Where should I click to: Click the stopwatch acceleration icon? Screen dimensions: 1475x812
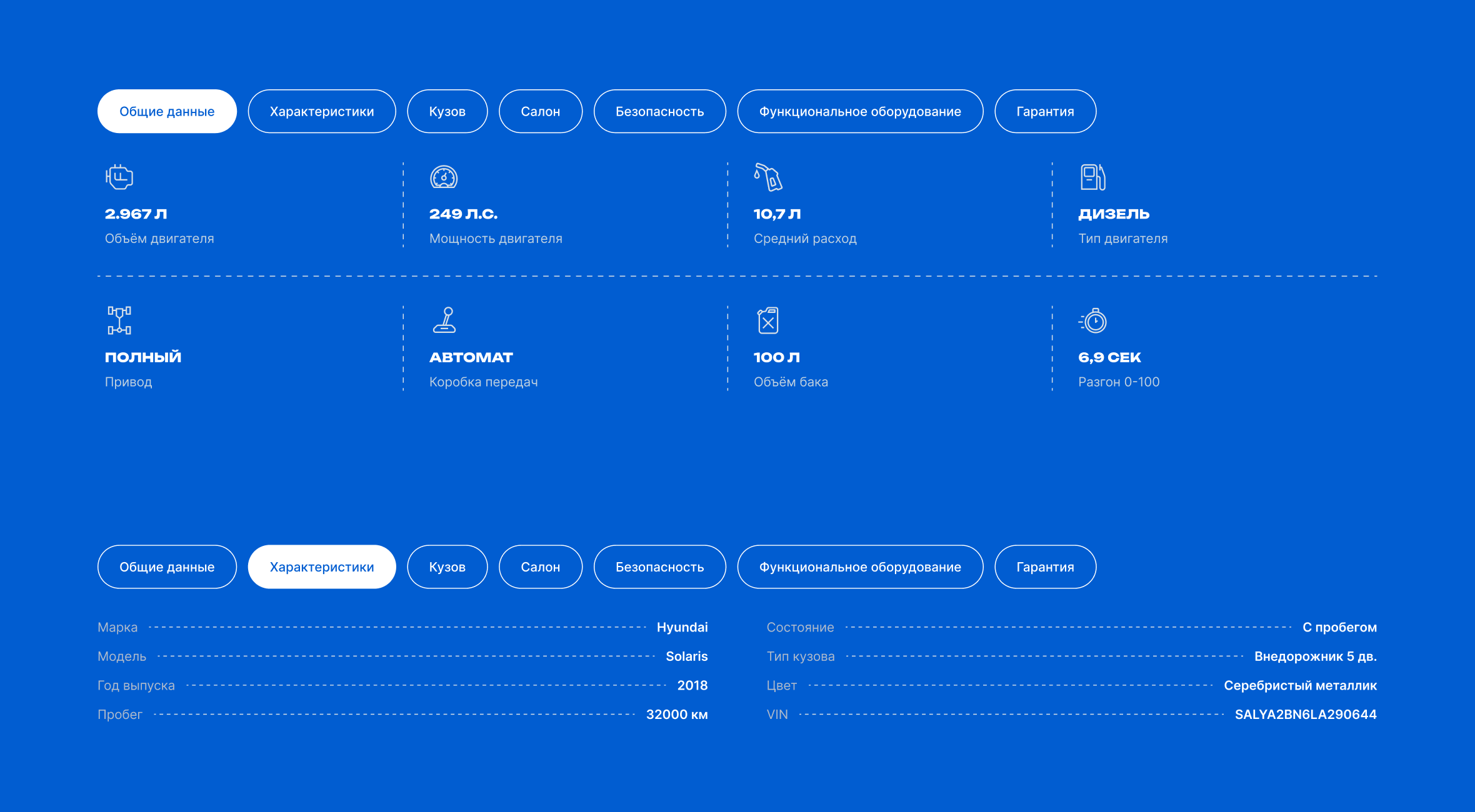coord(1093,321)
